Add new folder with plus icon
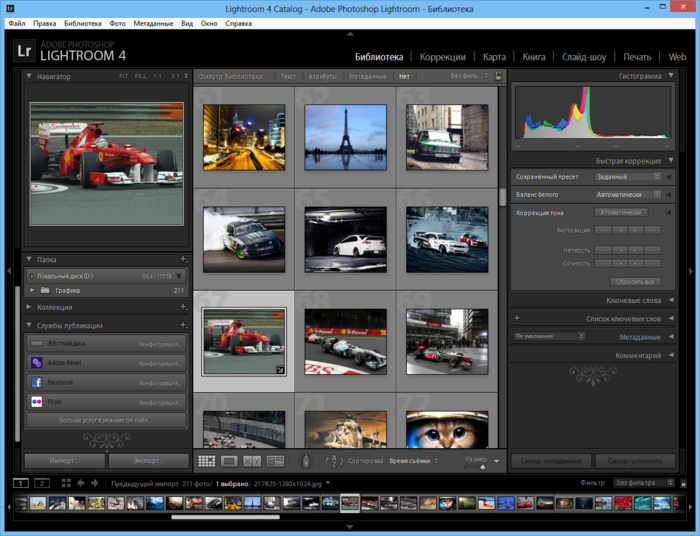Viewport: 700px width, 536px height. pos(182,259)
